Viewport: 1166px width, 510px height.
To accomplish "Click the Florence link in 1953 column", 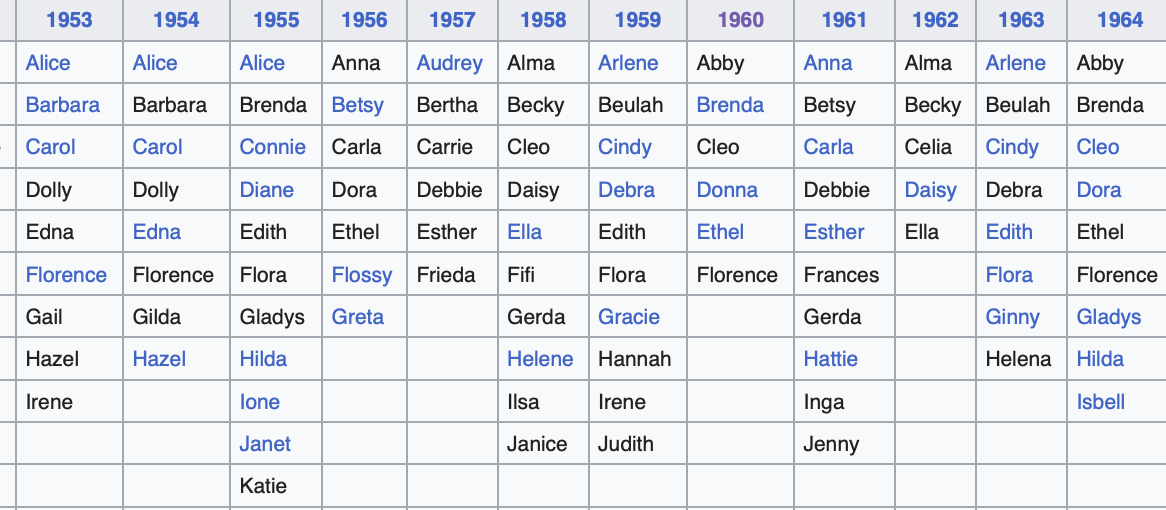I will tap(66, 275).
